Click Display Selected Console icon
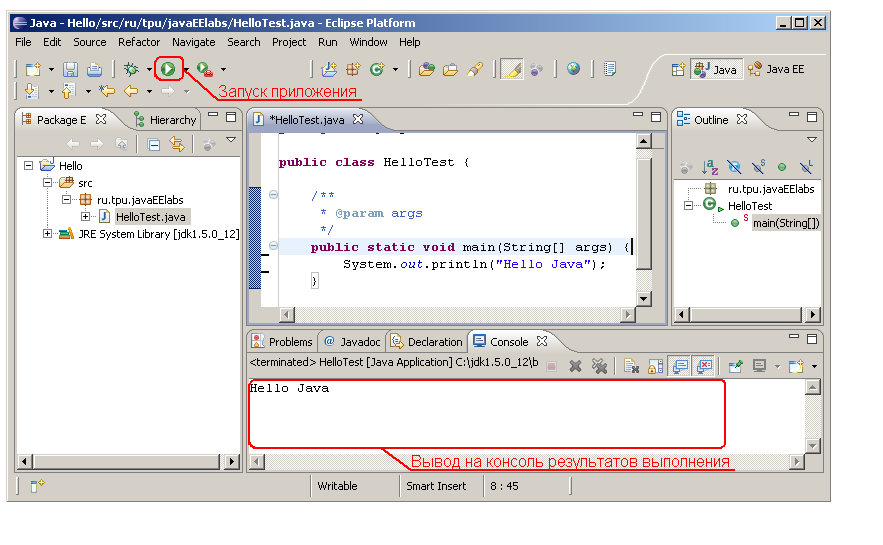Screen dimensions: 883x545 coord(760,367)
